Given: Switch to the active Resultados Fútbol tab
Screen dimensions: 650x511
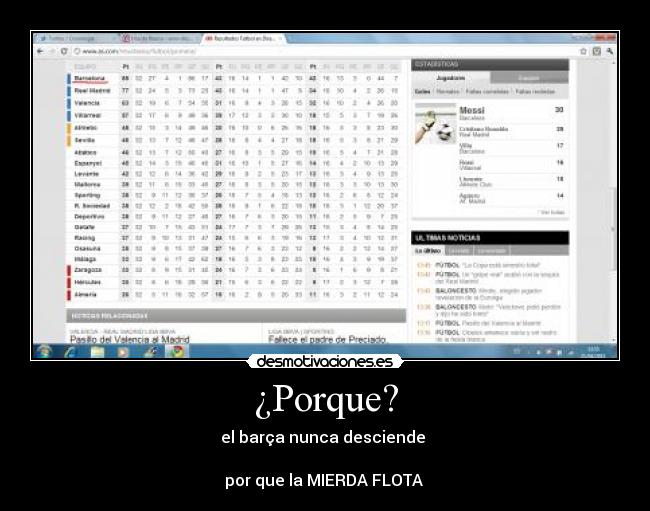Looking at the screenshot, I should [x=243, y=39].
